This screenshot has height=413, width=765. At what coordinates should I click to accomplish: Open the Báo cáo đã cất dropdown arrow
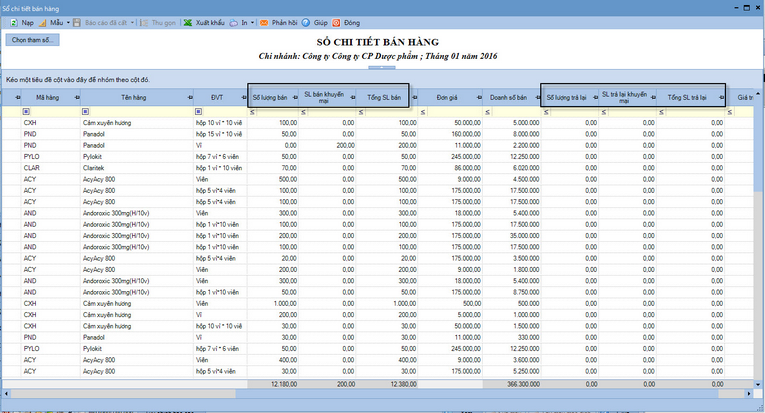132,23
